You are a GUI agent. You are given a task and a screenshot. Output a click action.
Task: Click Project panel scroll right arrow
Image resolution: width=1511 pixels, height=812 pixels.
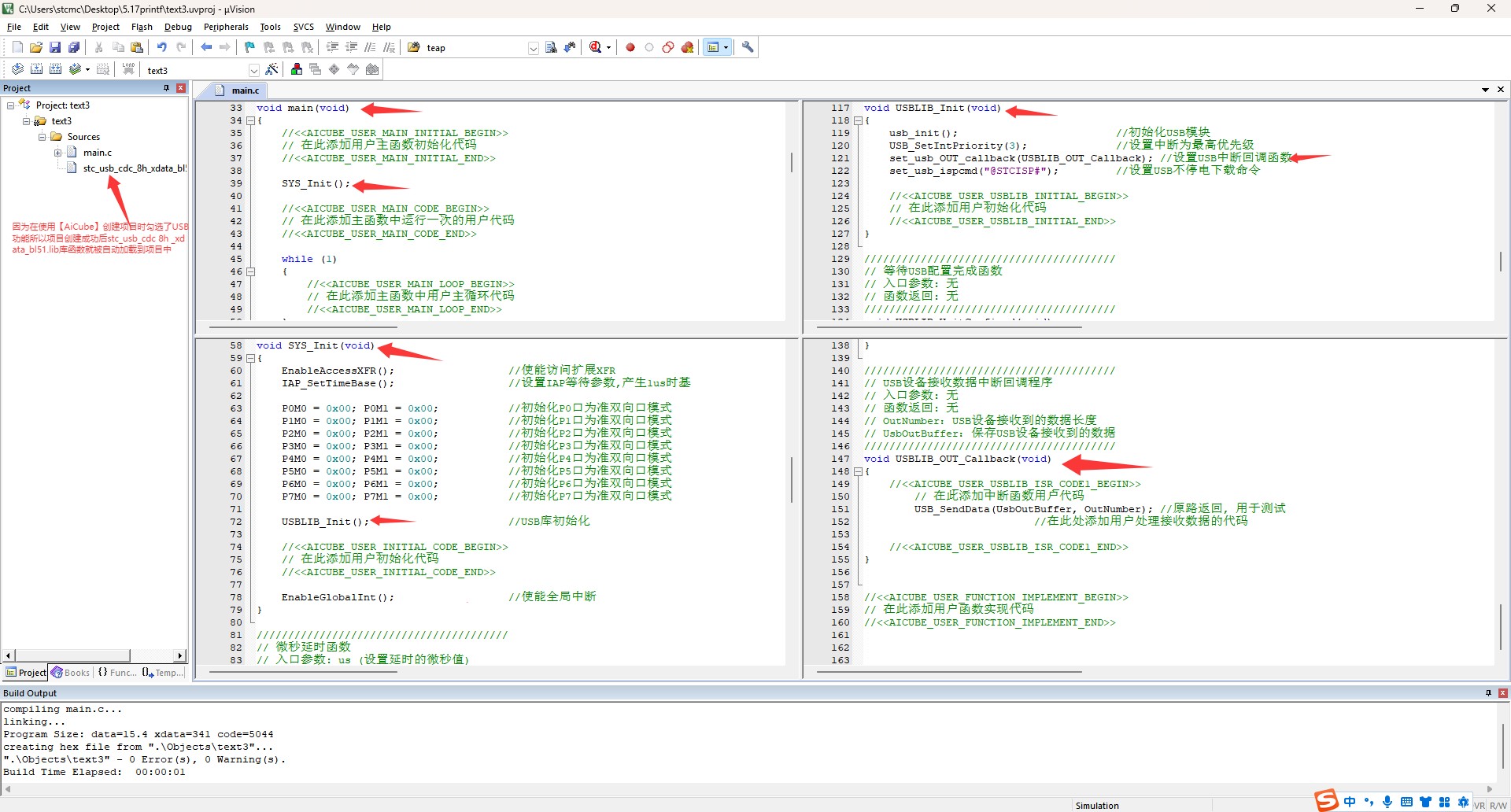tap(180, 655)
